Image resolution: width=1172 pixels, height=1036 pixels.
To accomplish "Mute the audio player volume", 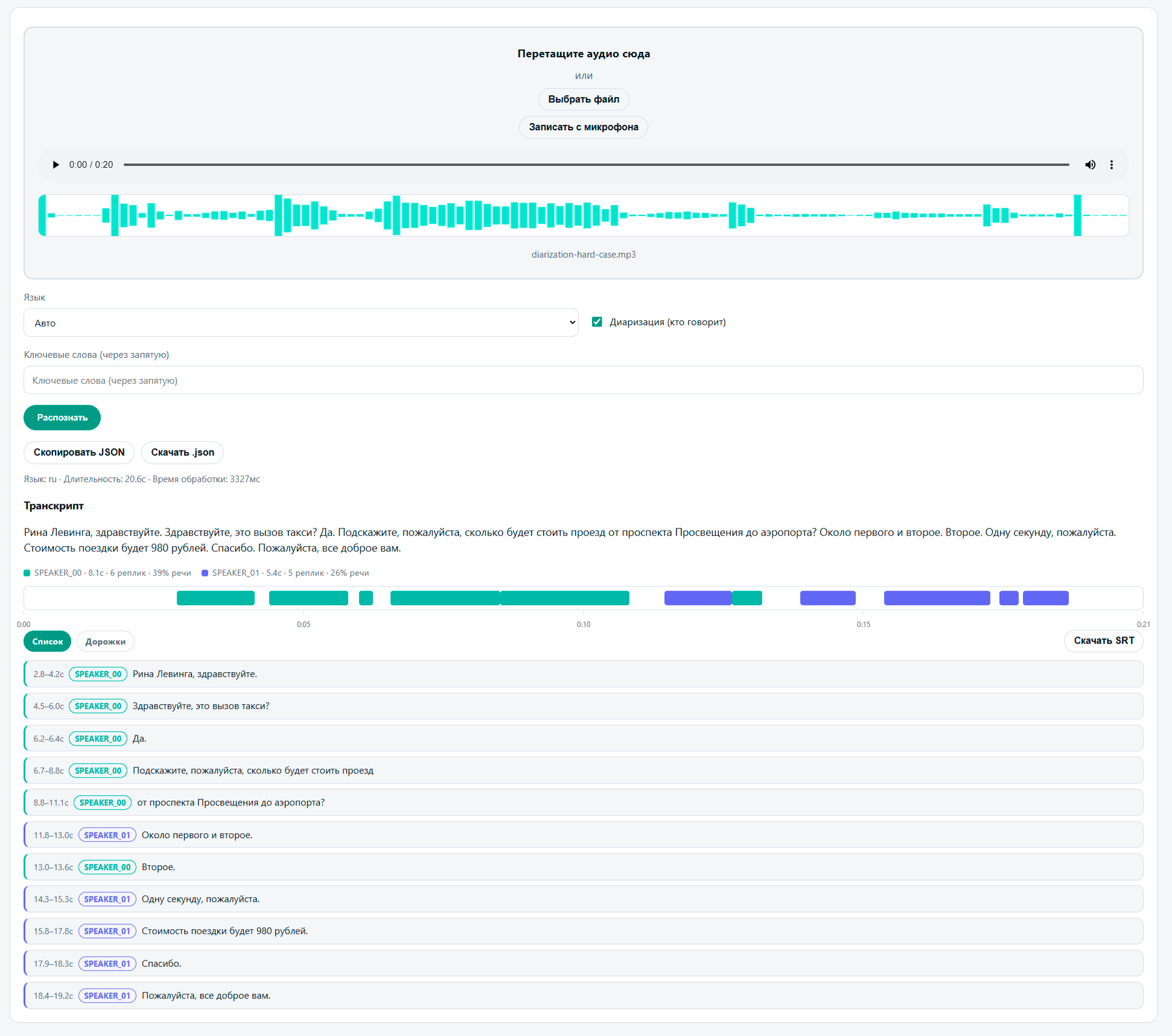I will coord(1090,165).
